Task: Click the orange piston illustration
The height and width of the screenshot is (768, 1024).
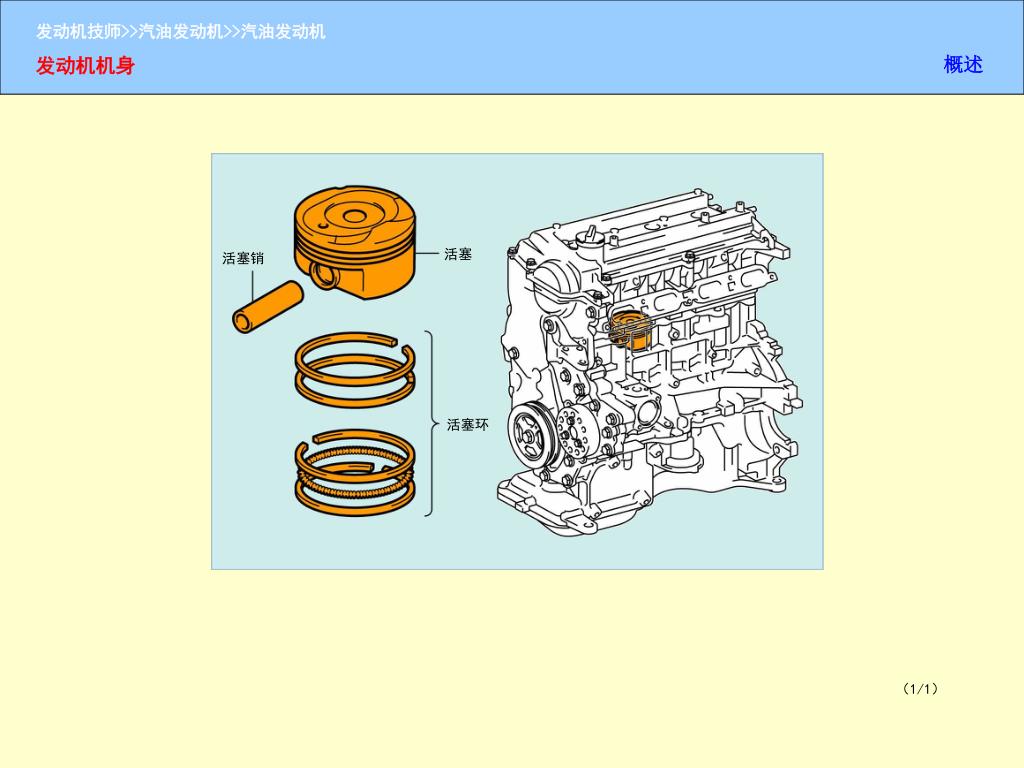Action: point(355,242)
